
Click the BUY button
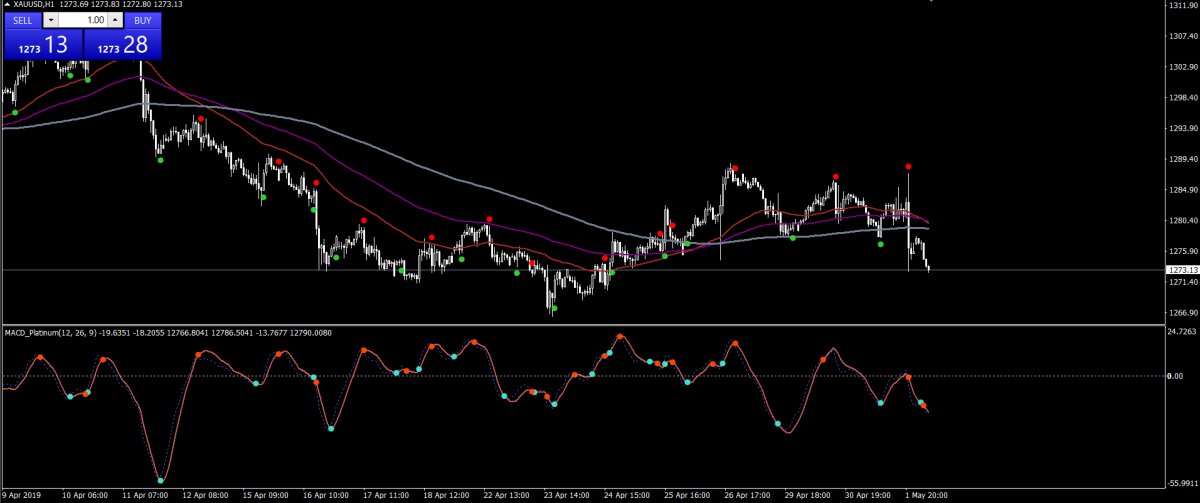[143, 20]
